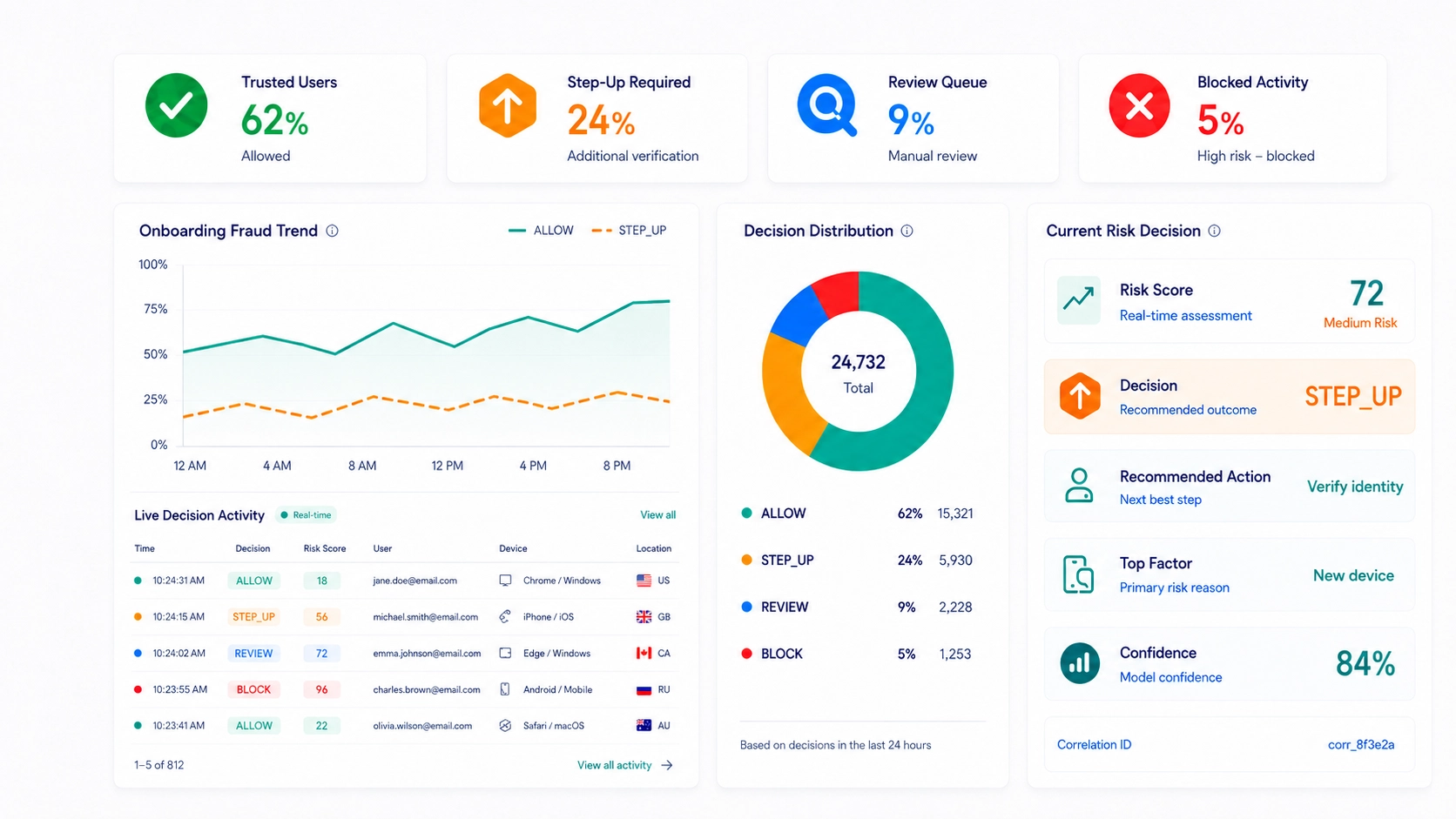This screenshot has width=1456, height=819.
Task: Open the View all activity link
Action: 614,765
